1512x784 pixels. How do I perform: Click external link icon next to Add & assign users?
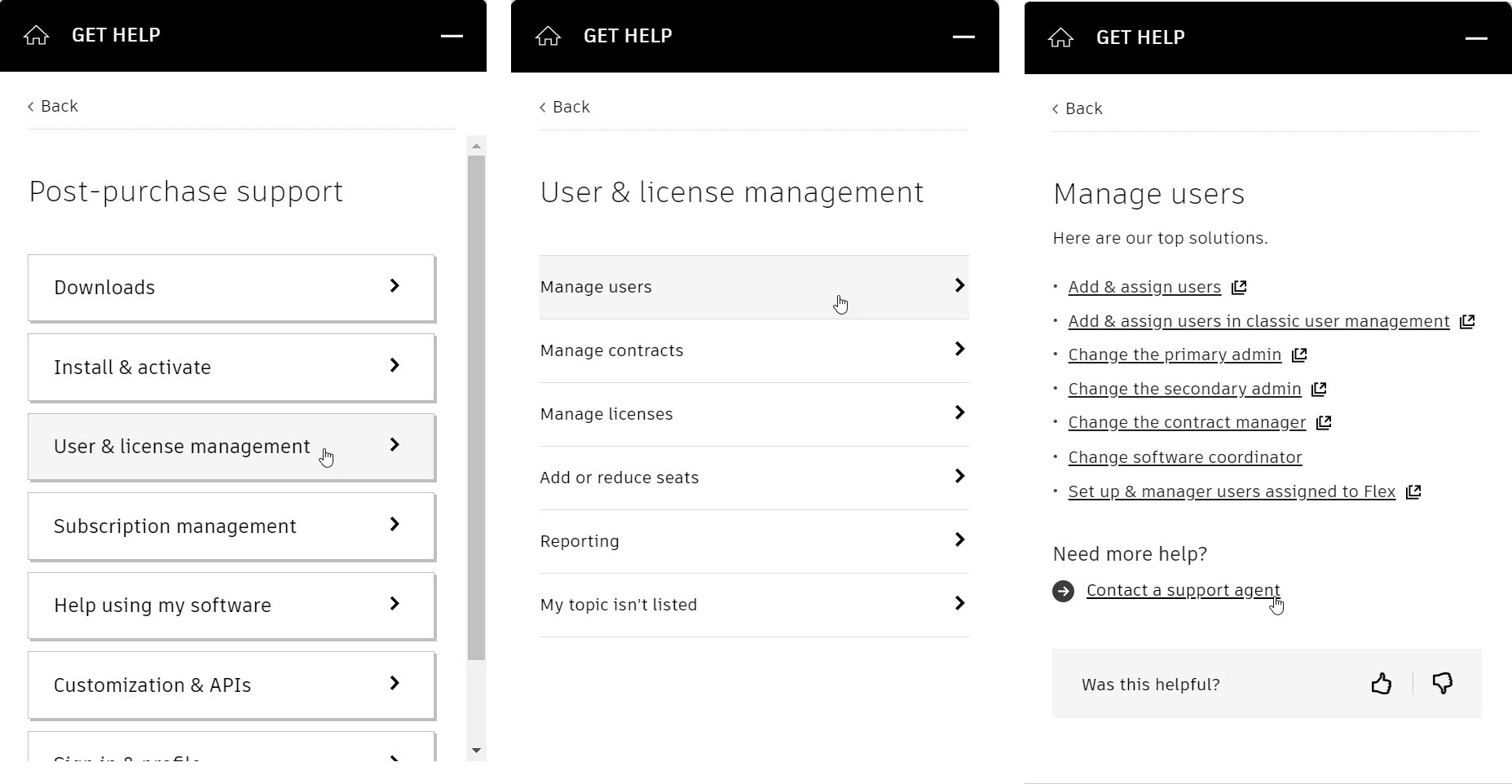coord(1239,287)
